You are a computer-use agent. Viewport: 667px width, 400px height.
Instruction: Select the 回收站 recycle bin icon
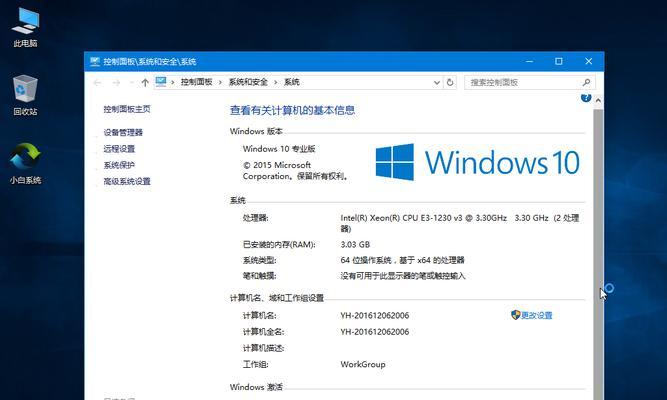[x=25, y=95]
